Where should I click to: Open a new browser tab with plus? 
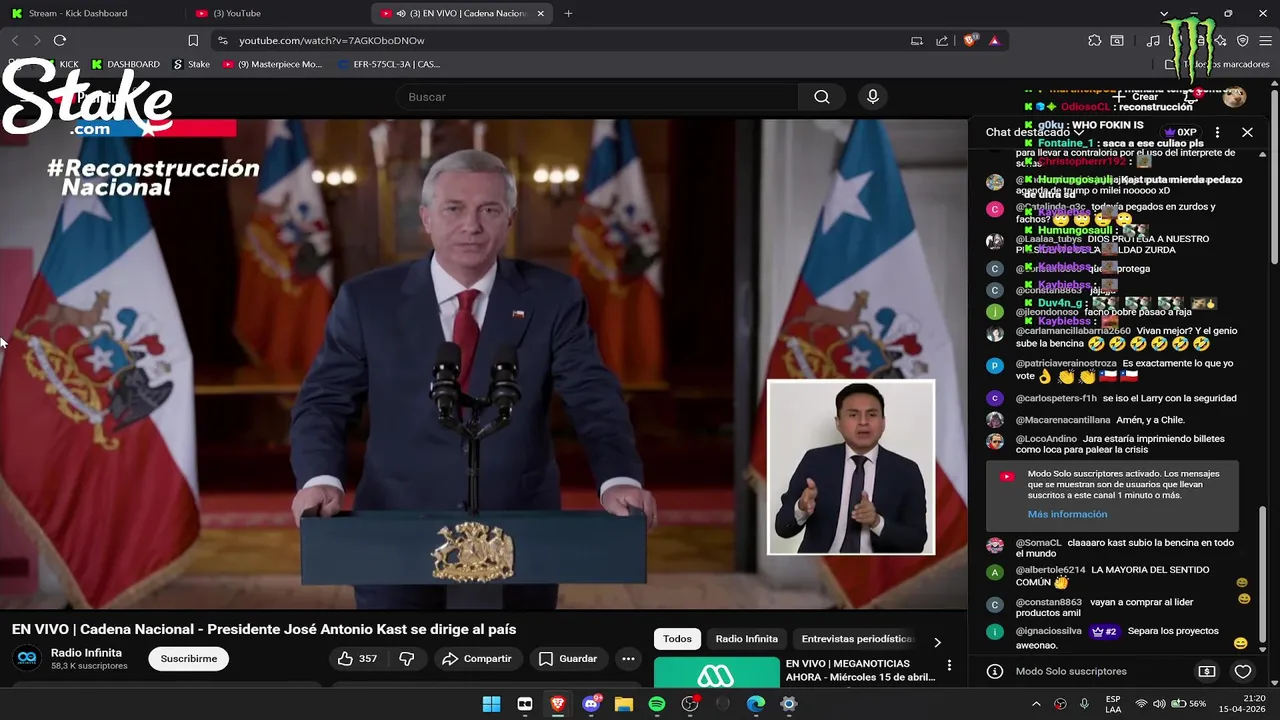pos(568,13)
